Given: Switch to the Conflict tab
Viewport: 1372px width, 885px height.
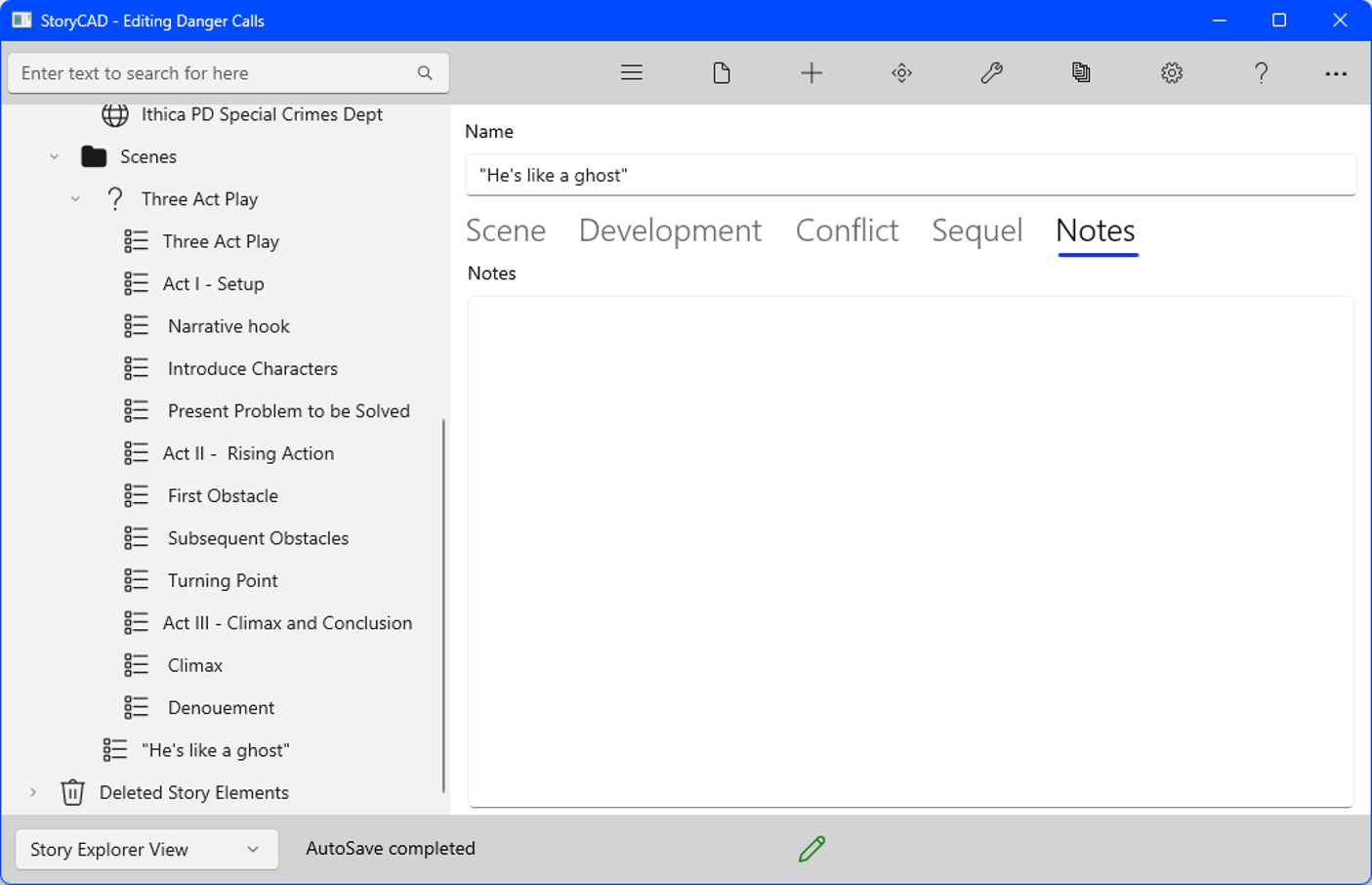Looking at the screenshot, I should (847, 231).
